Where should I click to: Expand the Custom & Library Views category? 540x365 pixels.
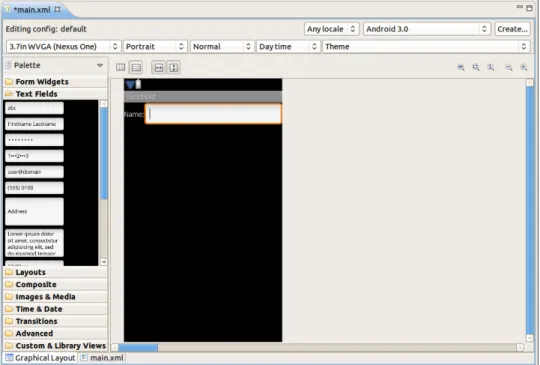tap(55, 345)
